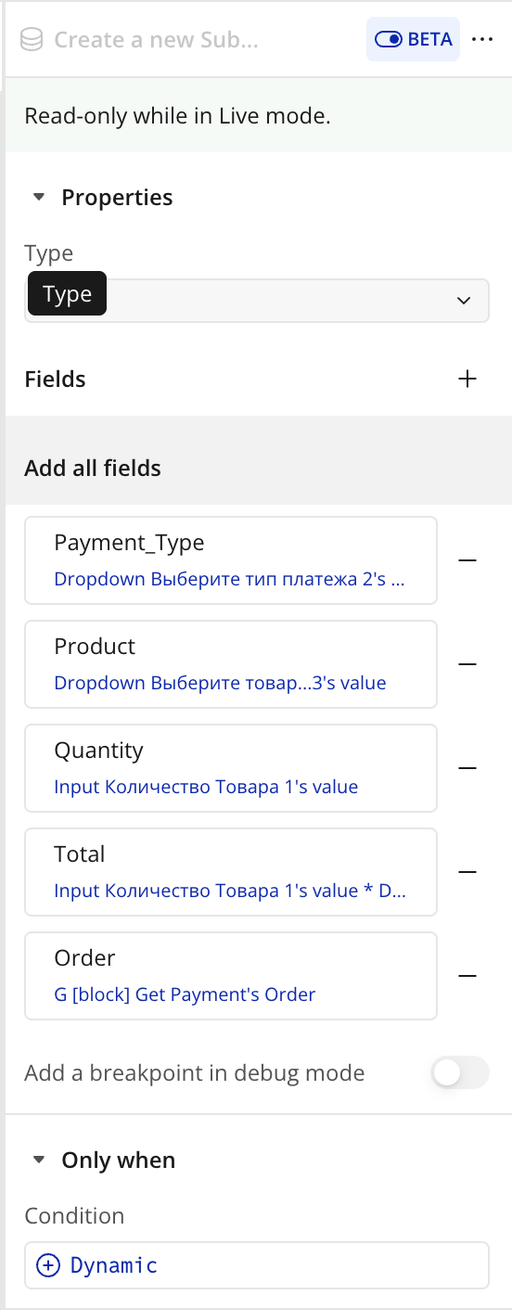Add a new field with the plus icon
512x1310 pixels.
click(x=467, y=379)
